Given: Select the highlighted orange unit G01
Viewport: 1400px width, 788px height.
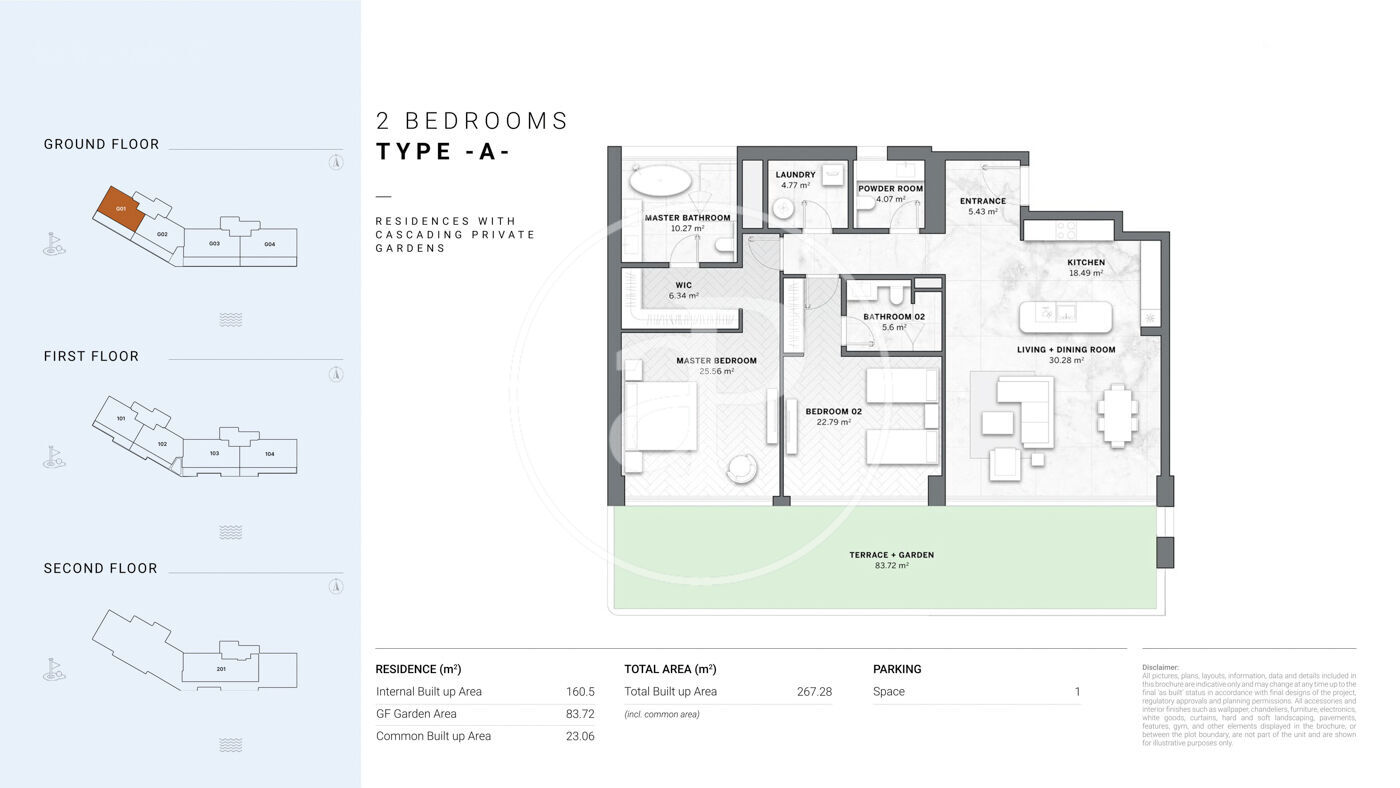Looking at the screenshot, I should coord(120,208).
